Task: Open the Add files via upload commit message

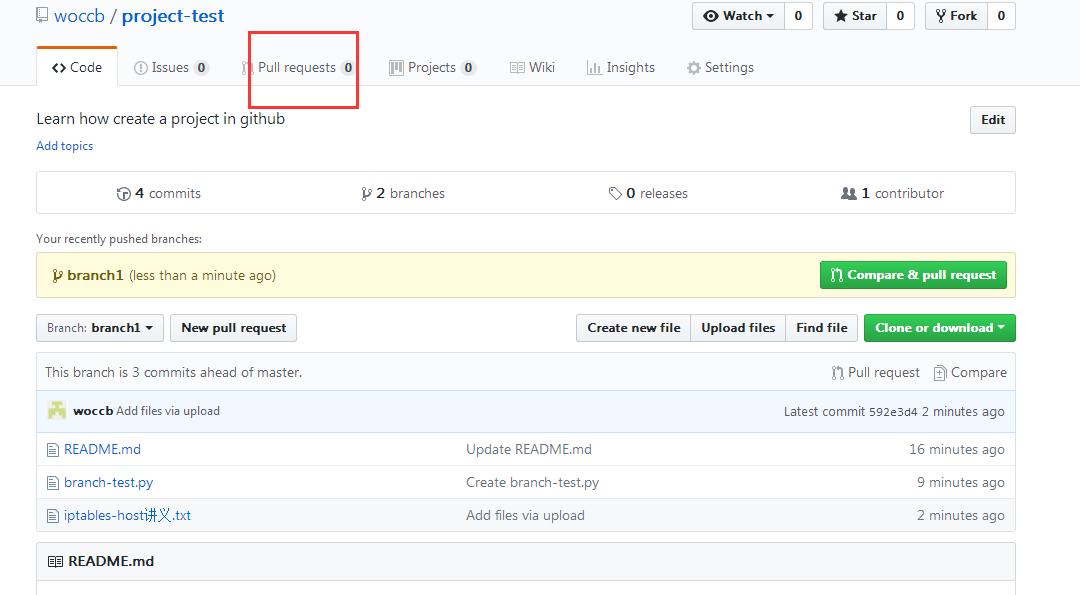Action: point(168,411)
